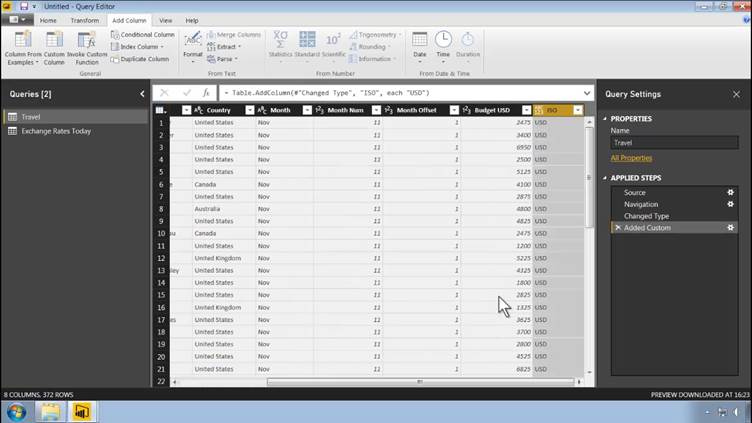Screen dimensions: 752x423
Task: Open gear settings for the Navigation step
Action: click(731, 204)
